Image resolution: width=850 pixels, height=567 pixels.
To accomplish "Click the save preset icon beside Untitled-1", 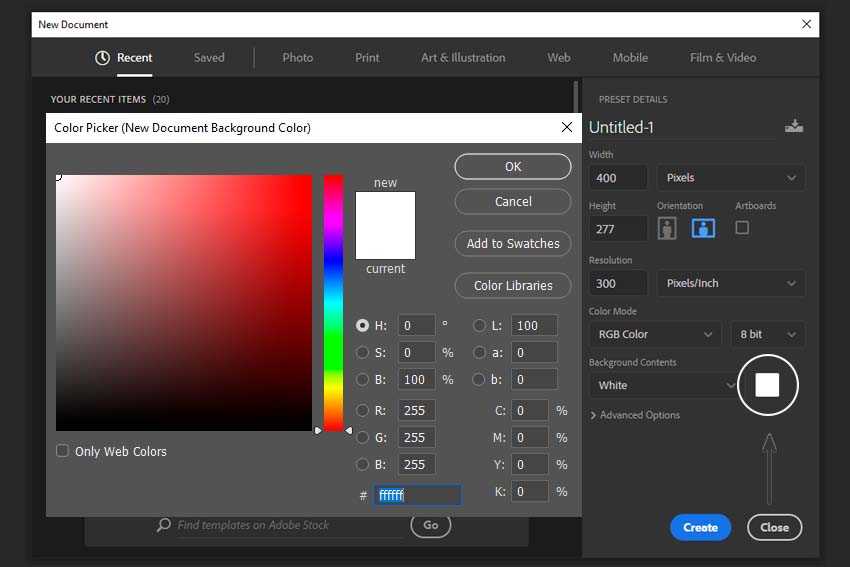I will (x=794, y=126).
